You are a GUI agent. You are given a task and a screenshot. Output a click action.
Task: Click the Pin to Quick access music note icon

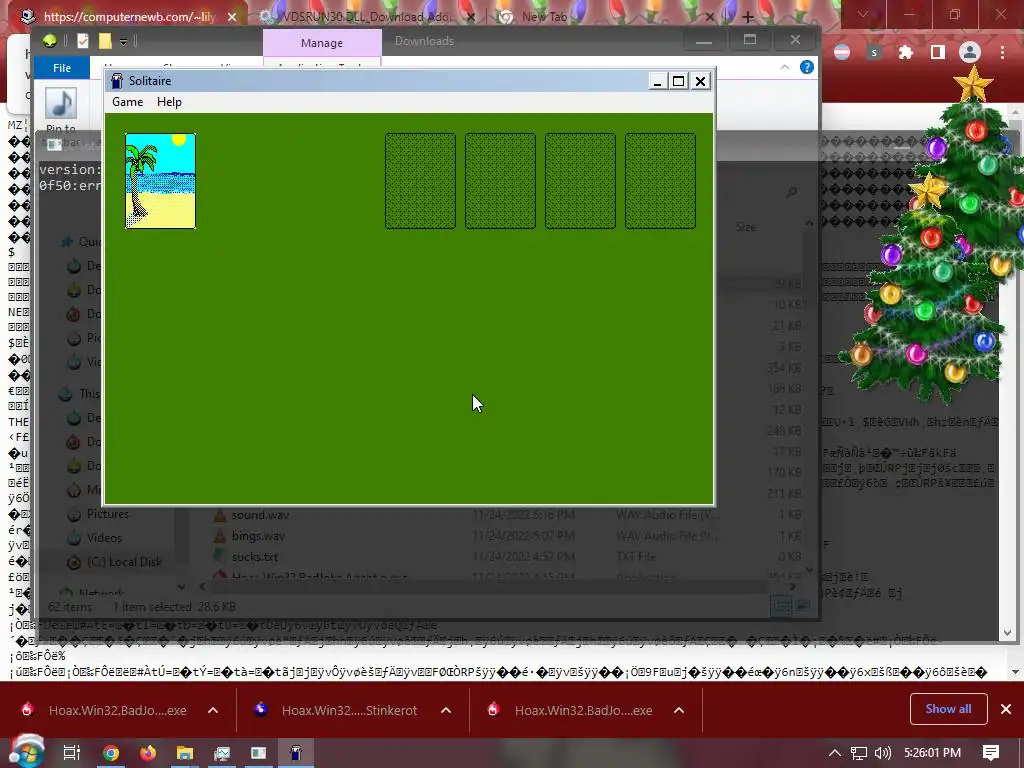coord(61,103)
